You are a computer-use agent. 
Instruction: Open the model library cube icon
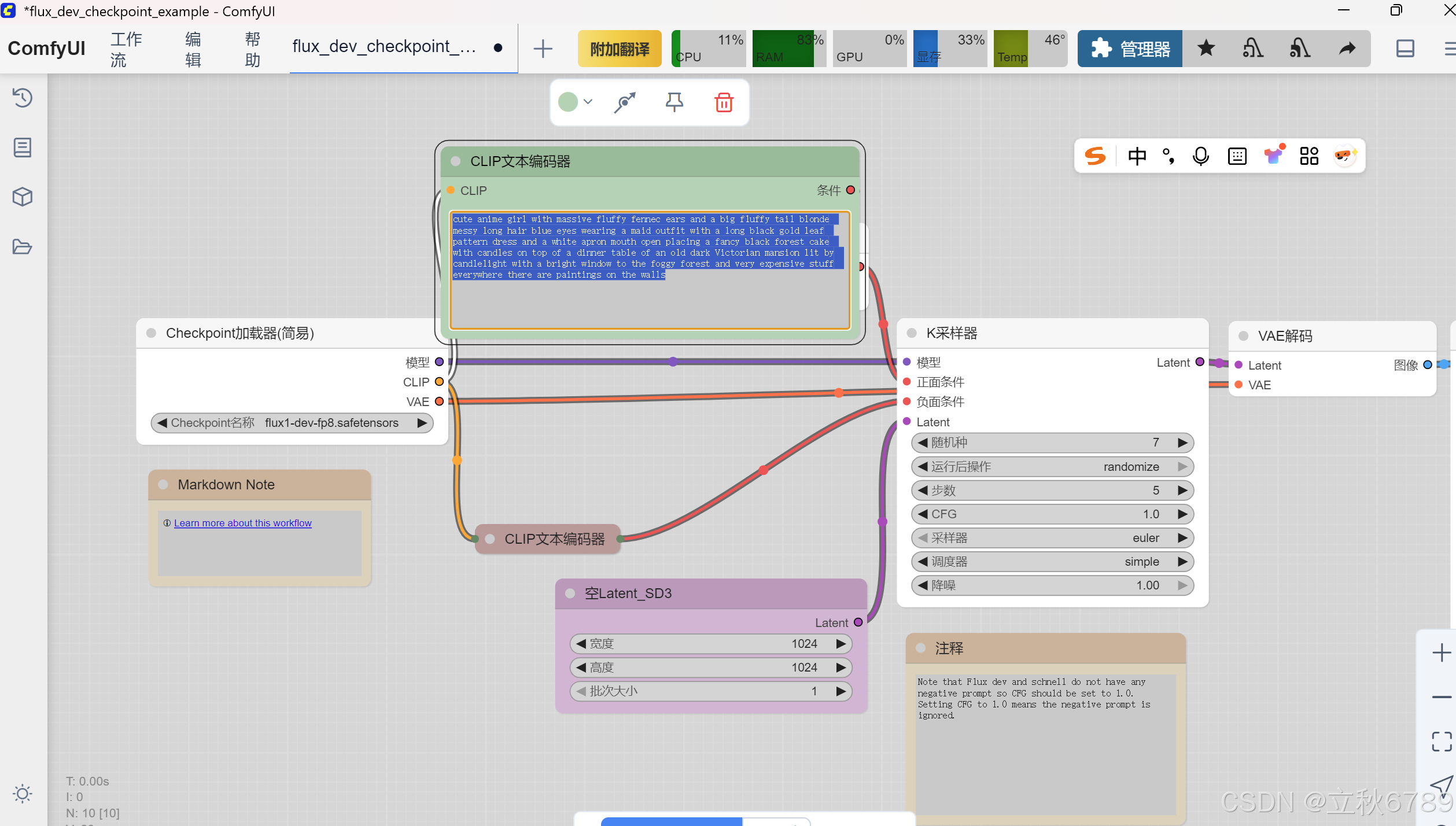click(x=23, y=197)
